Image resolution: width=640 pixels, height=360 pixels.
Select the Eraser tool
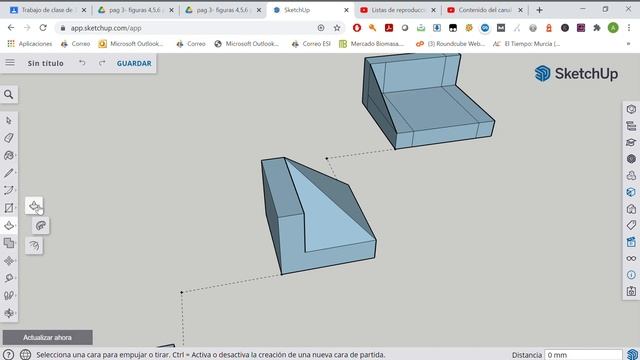point(9,138)
